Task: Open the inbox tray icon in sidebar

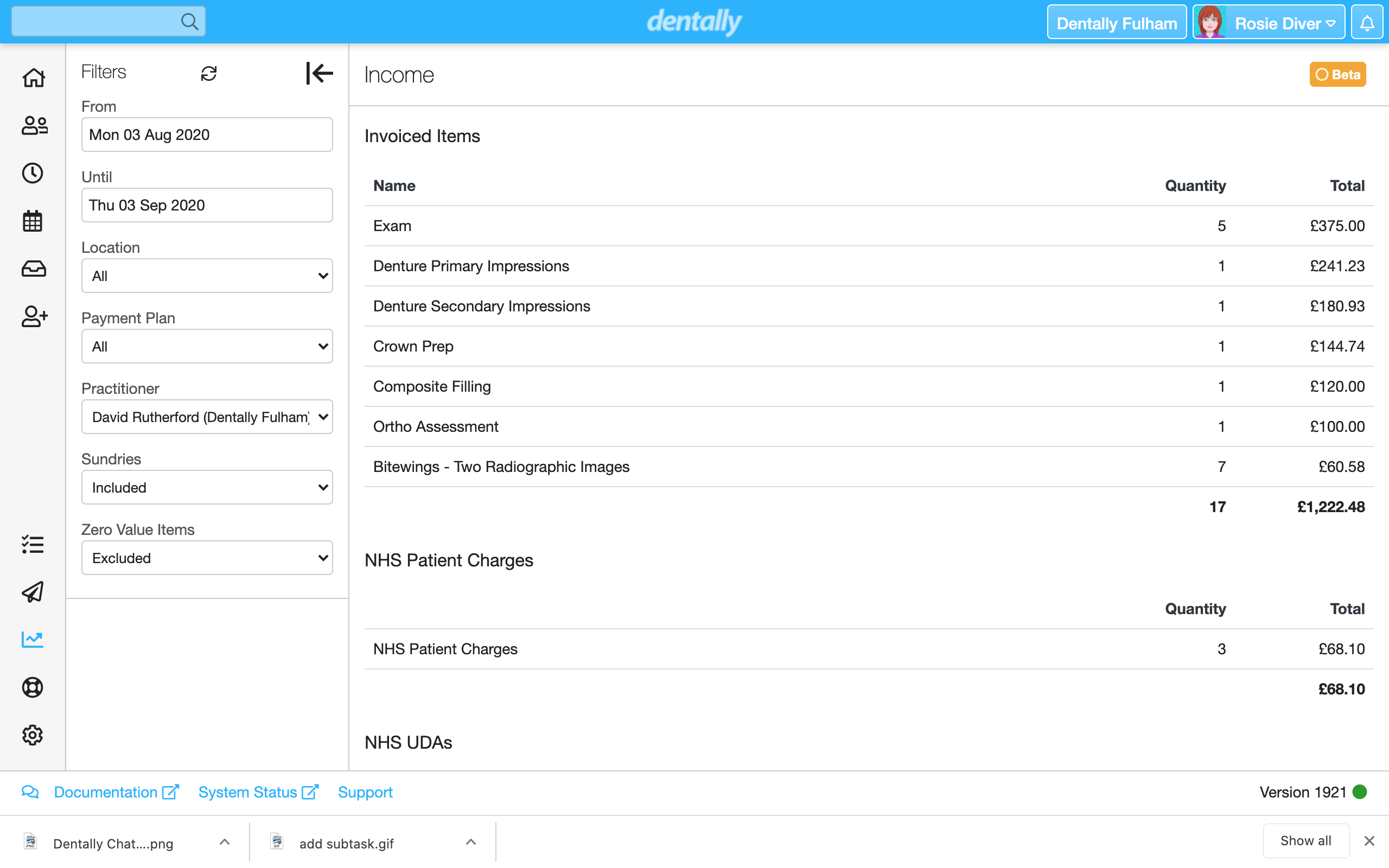Action: 33,269
